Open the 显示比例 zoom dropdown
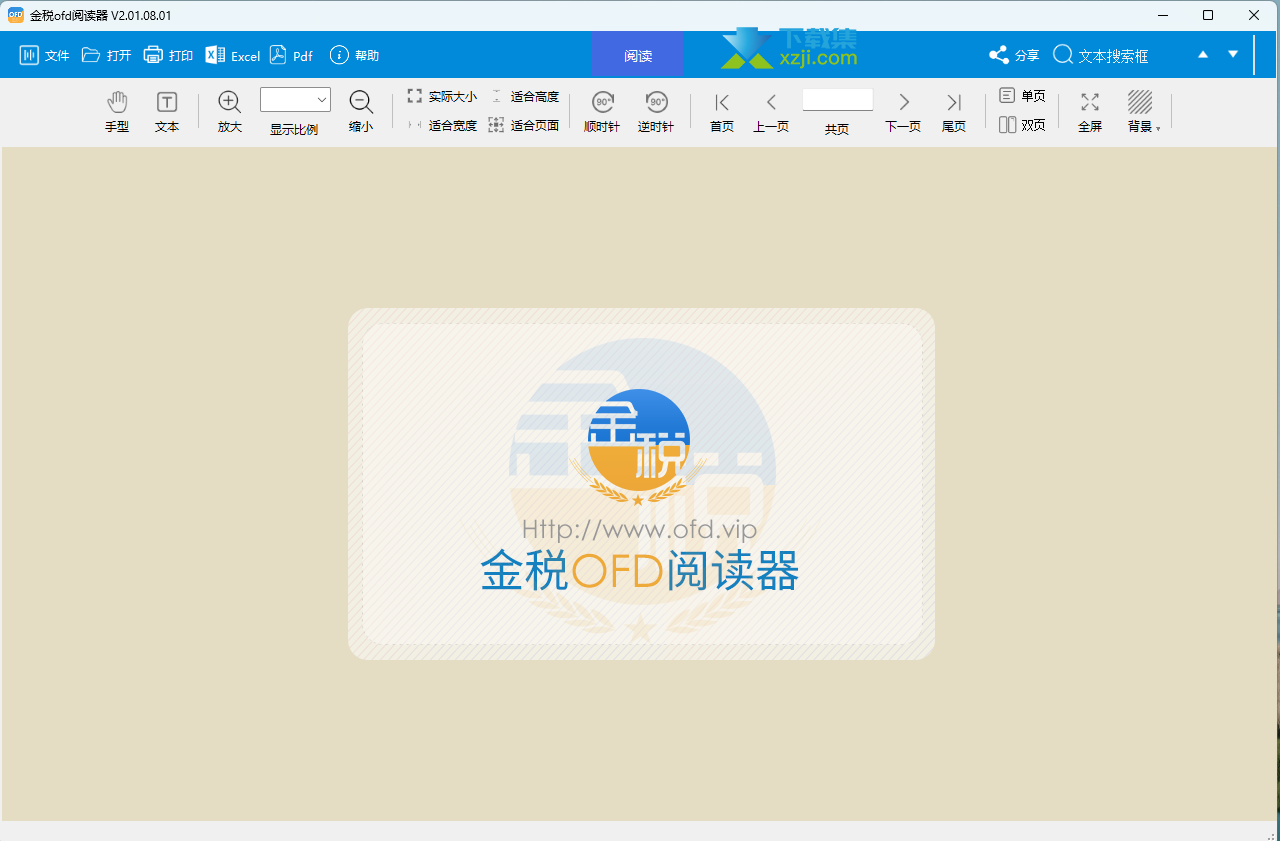 295,99
